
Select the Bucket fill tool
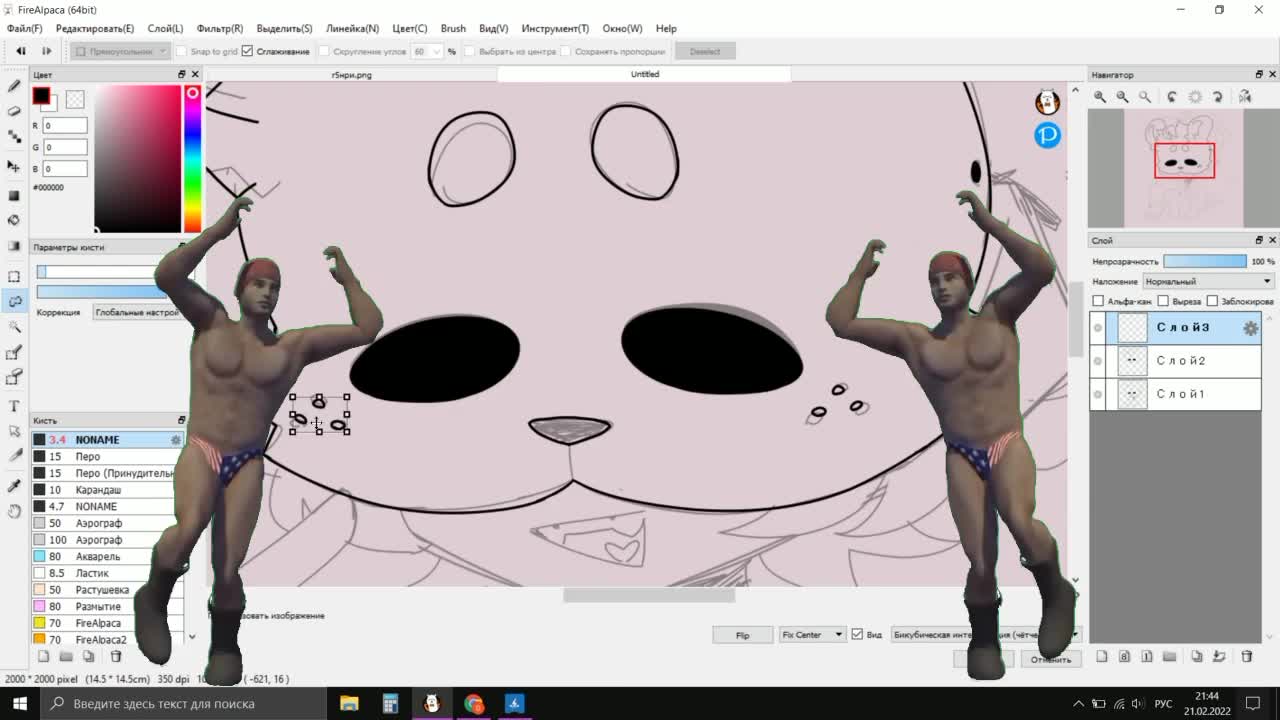pyautogui.click(x=14, y=220)
